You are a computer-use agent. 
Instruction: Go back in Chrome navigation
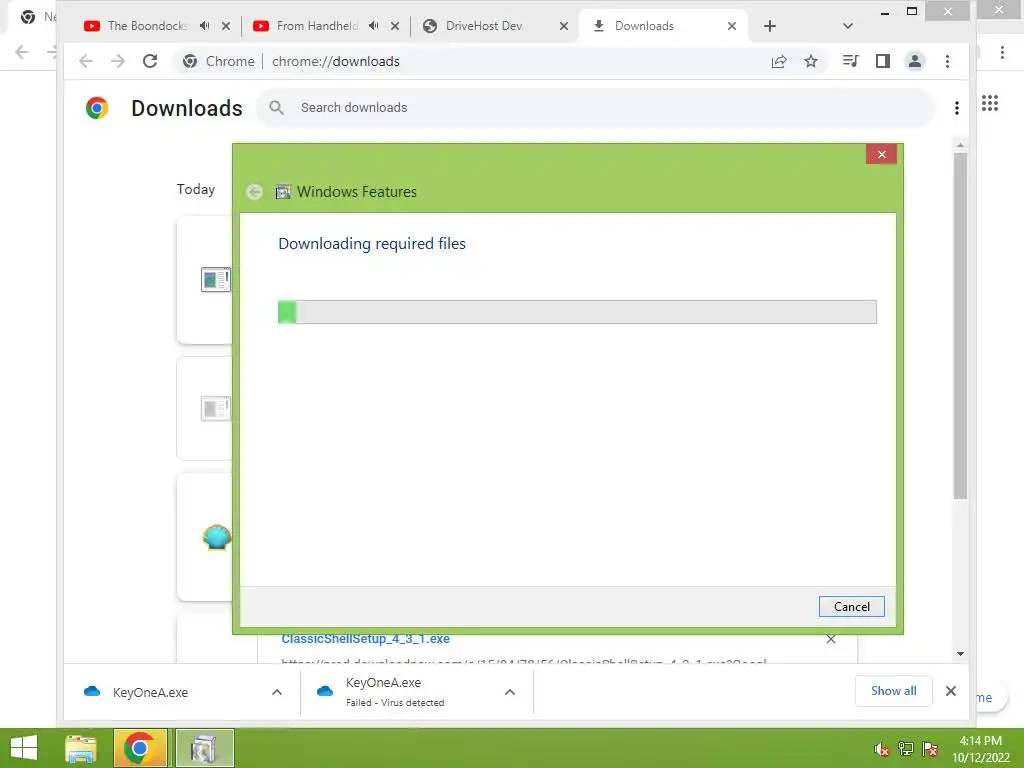tap(86, 61)
